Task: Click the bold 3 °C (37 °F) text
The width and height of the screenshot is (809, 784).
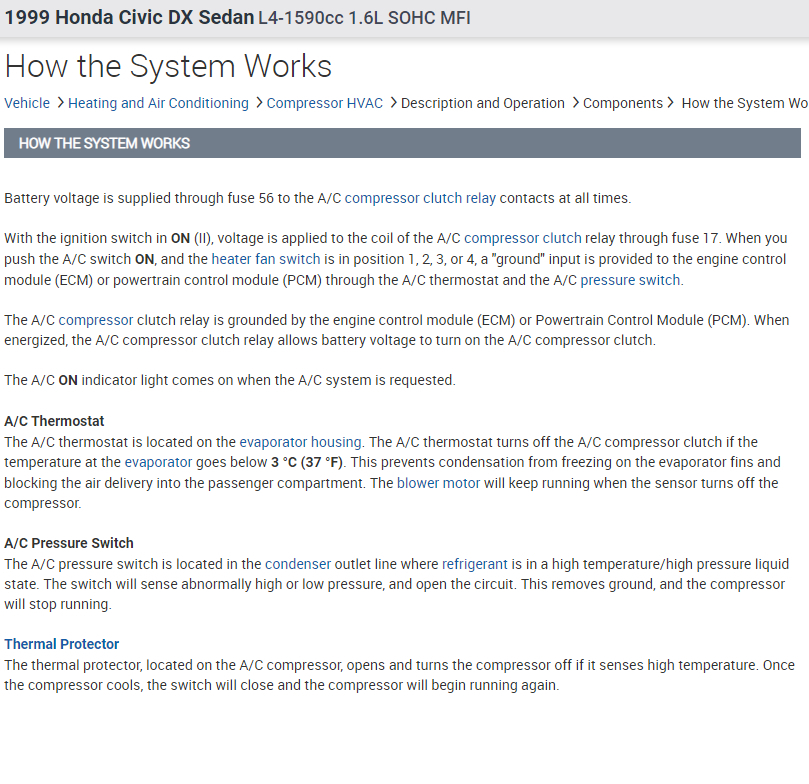Action: pyautogui.click(x=307, y=462)
